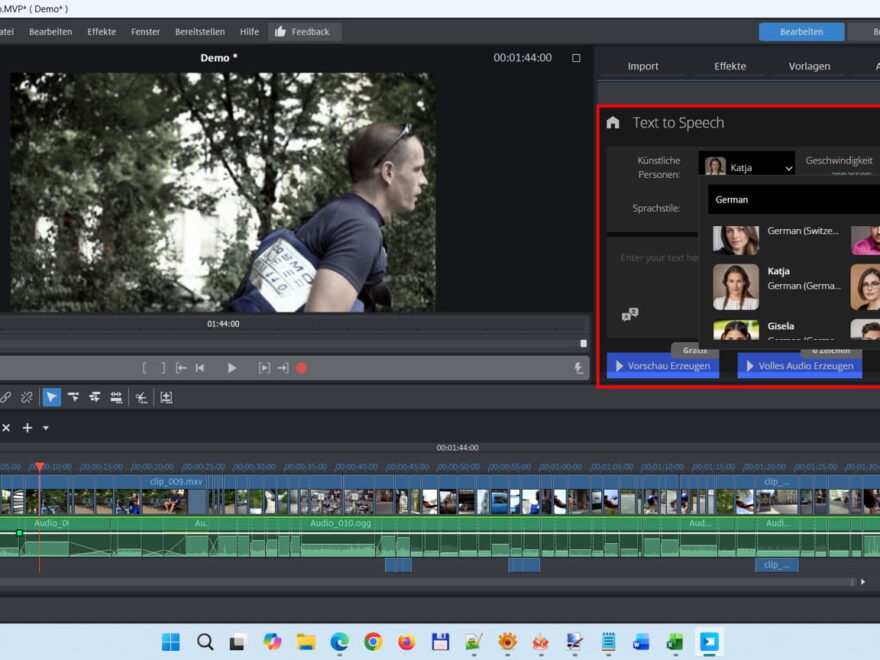Click the link clips icon
The width and height of the screenshot is (880, 660).
coord(7,397)
